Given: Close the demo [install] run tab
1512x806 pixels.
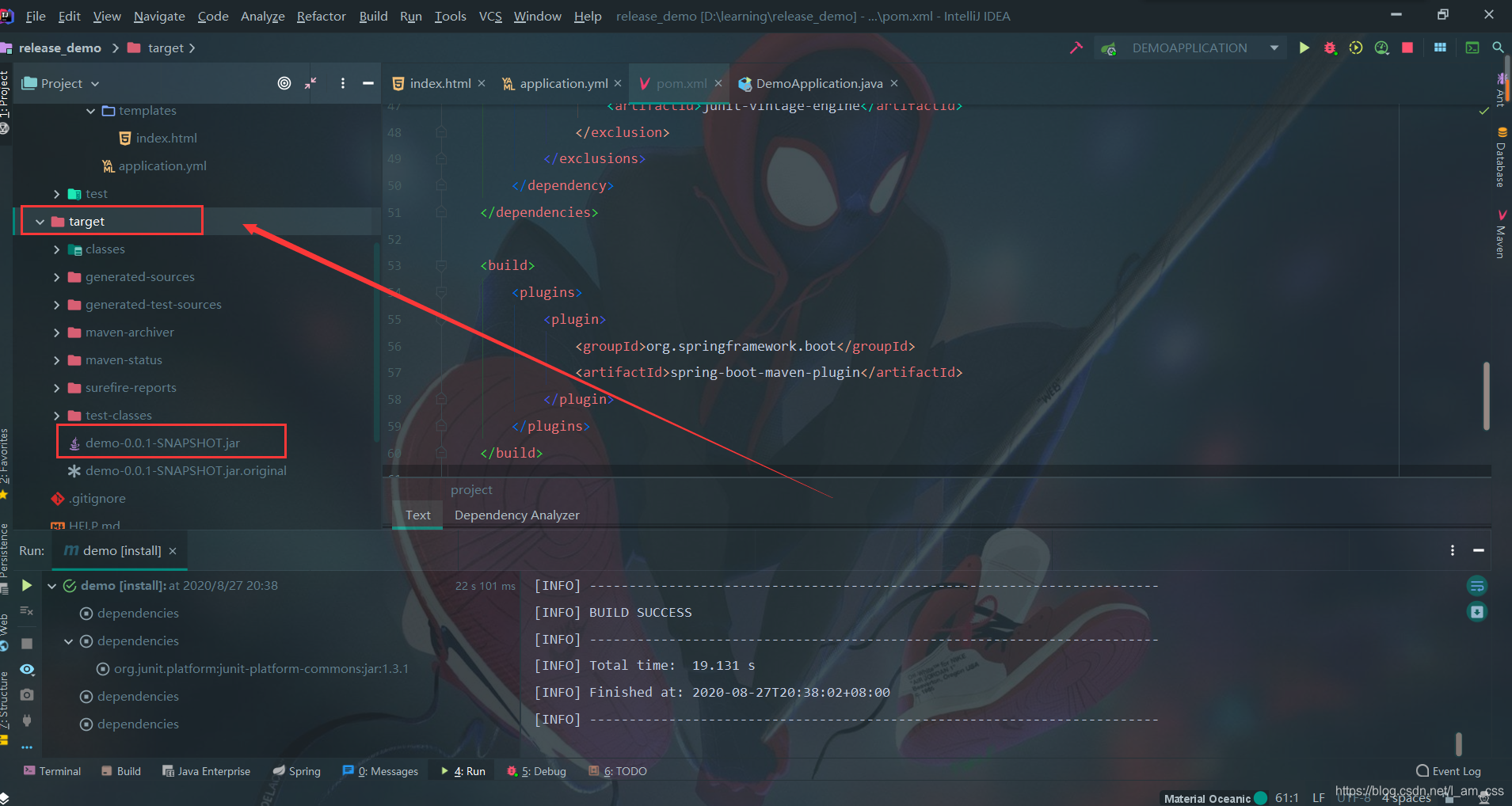Looking at the screenshot, I should [x=173, y=551].
